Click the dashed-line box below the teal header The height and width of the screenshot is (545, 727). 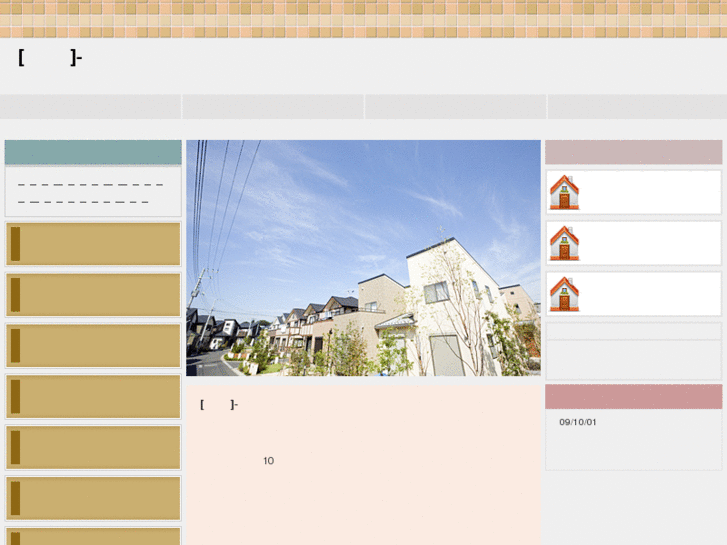[93, 192]
